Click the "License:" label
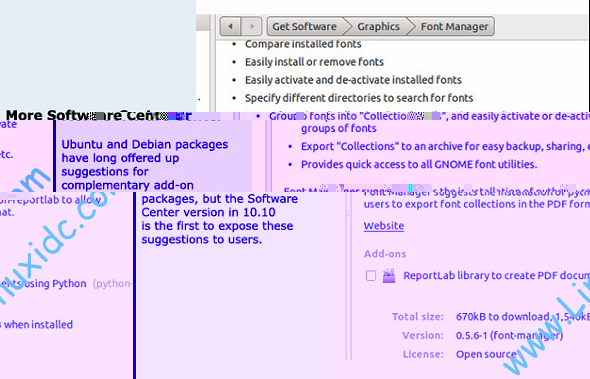Screen dimensions: 590x379 (x=423, y=354)
